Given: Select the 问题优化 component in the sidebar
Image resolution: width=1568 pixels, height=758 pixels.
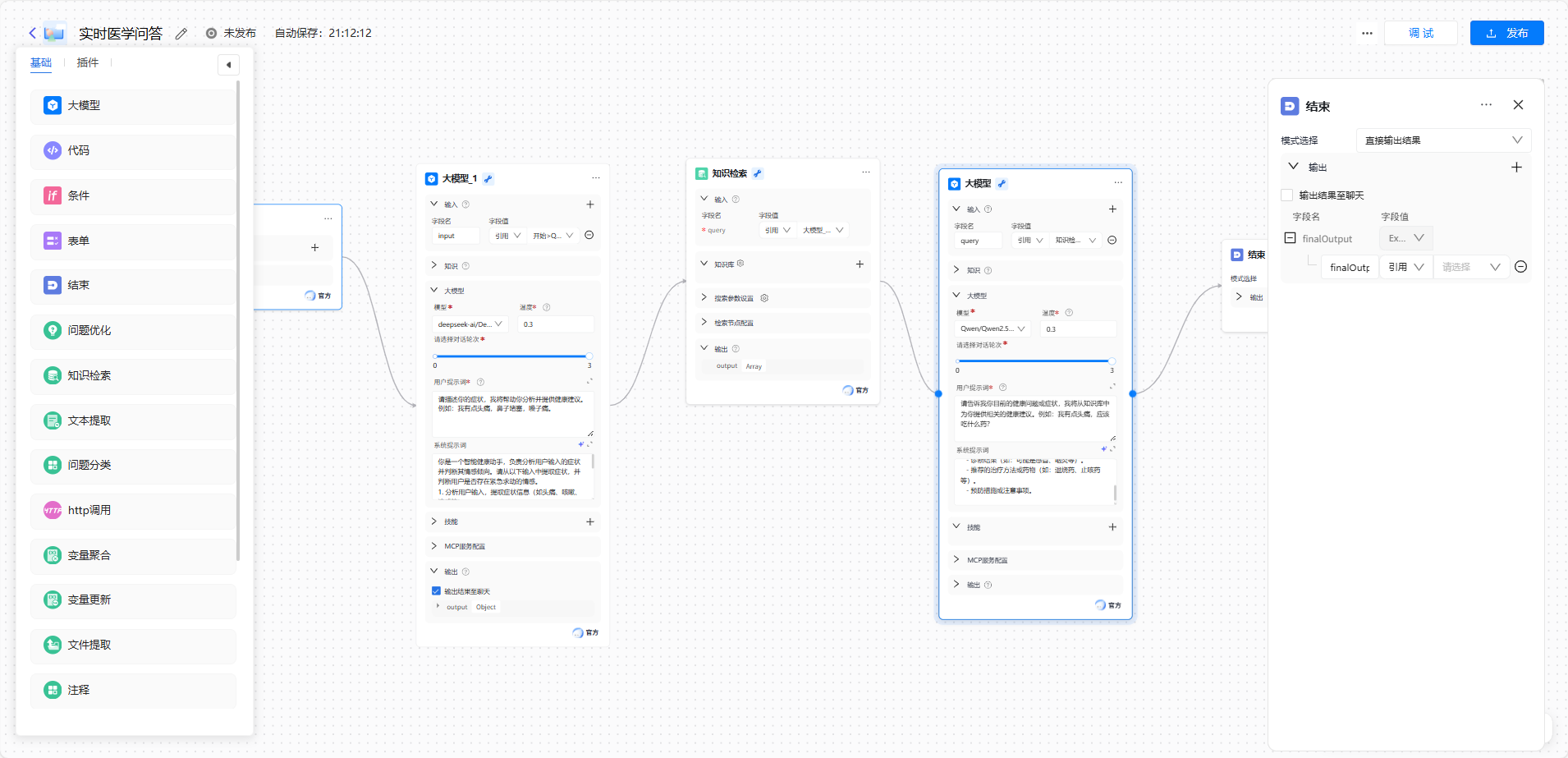Looking at the screenshot, I should click(134, 330).
